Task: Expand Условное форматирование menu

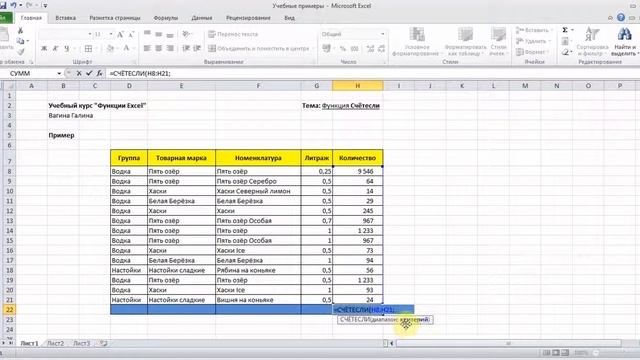Action: tap(417, 41)
